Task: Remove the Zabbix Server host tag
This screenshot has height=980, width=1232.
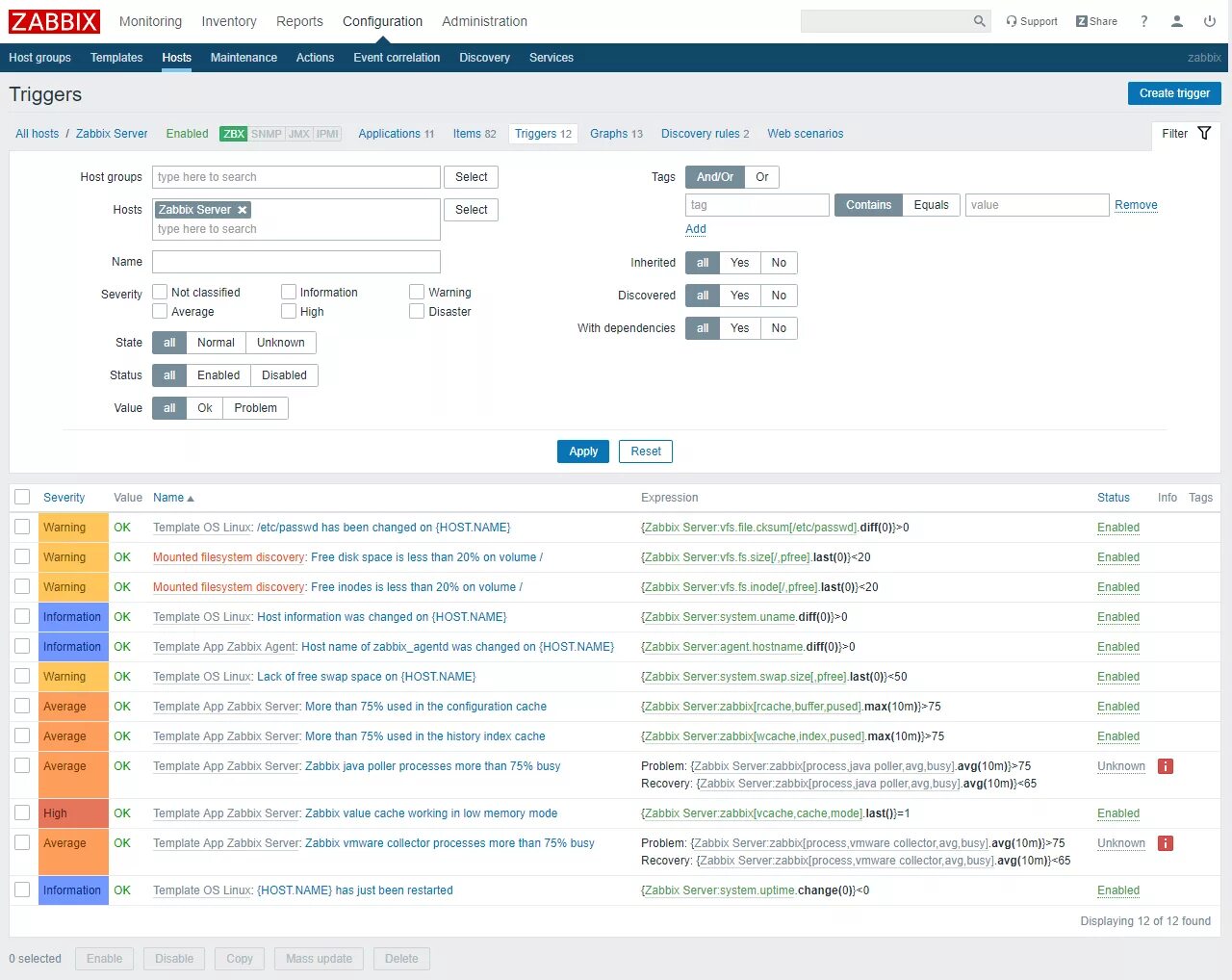Action: [243, 210]
